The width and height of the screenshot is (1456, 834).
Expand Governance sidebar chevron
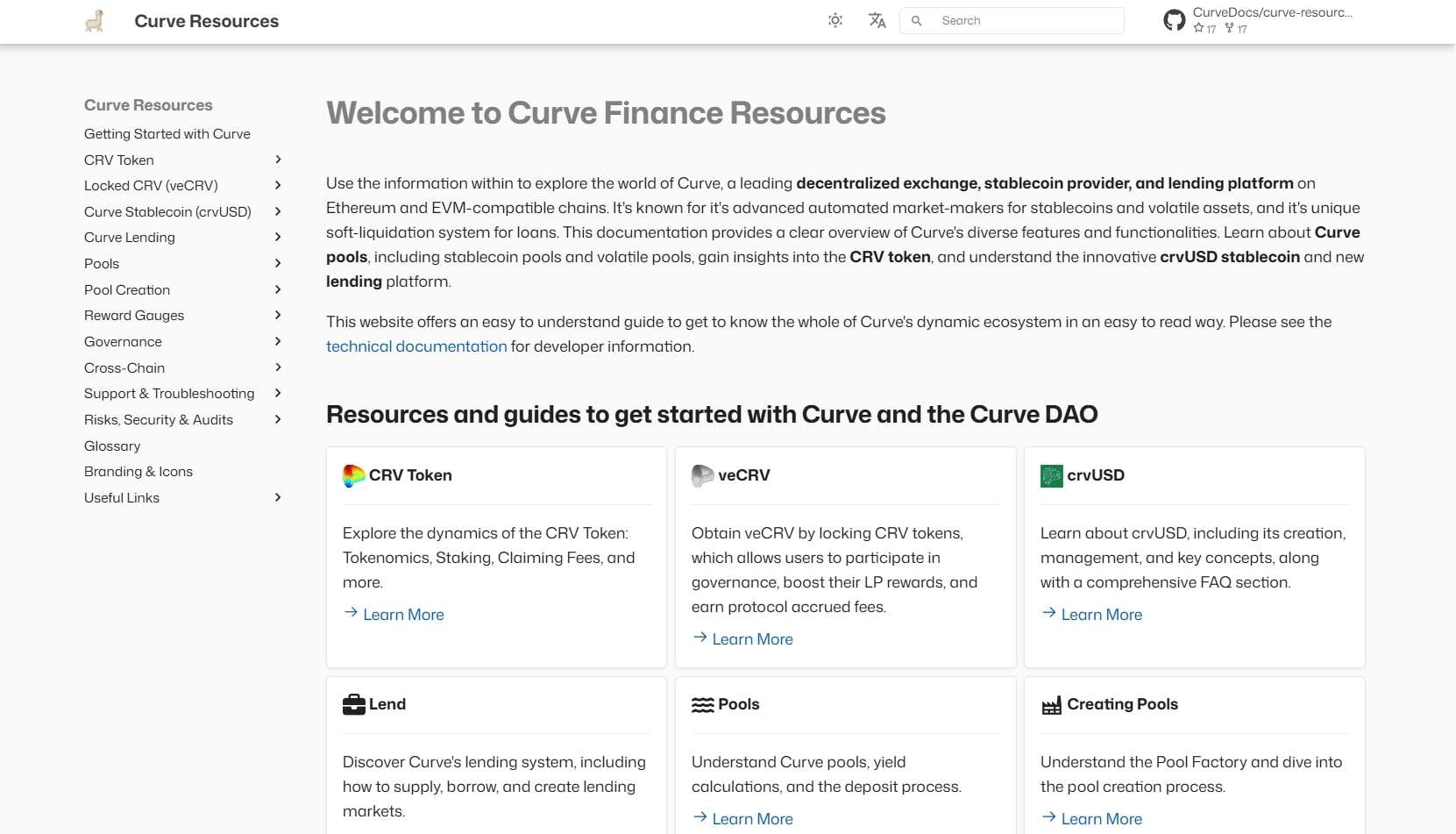click(x=278, y=341)
